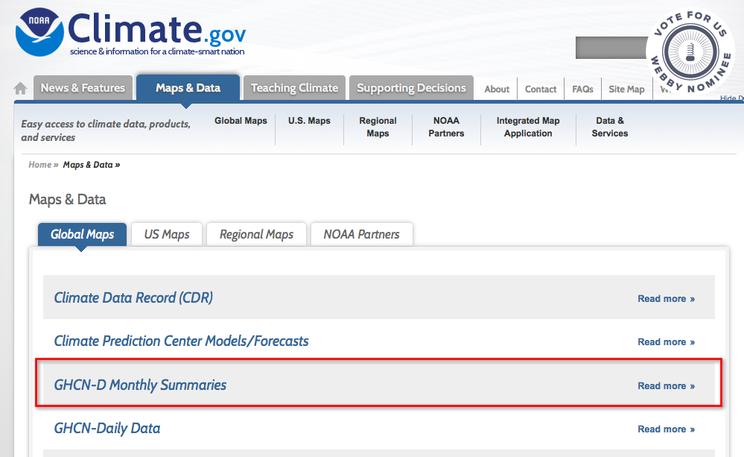Select the NOAA Partners tab
The image size is (744, 457).
pos(361,235)
